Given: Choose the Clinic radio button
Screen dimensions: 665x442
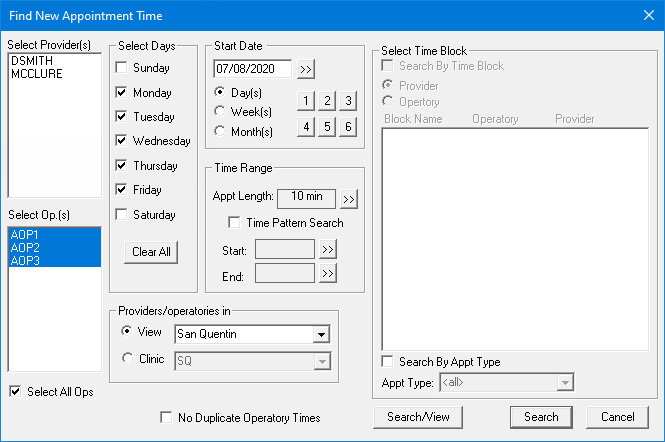Looking at the screenshot, I should click(127, 358).
